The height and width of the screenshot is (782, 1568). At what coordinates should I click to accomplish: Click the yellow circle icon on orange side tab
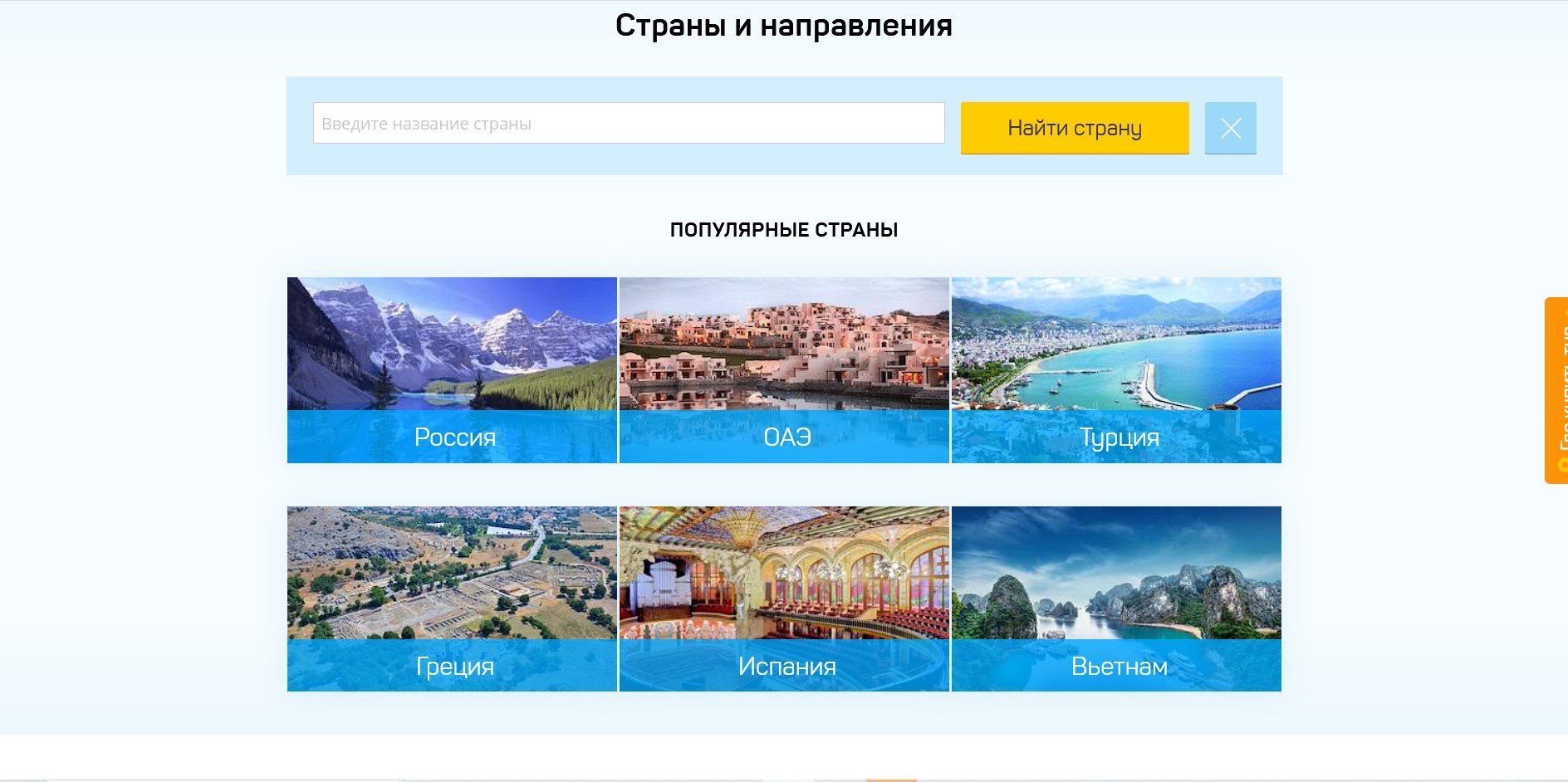1562,466
